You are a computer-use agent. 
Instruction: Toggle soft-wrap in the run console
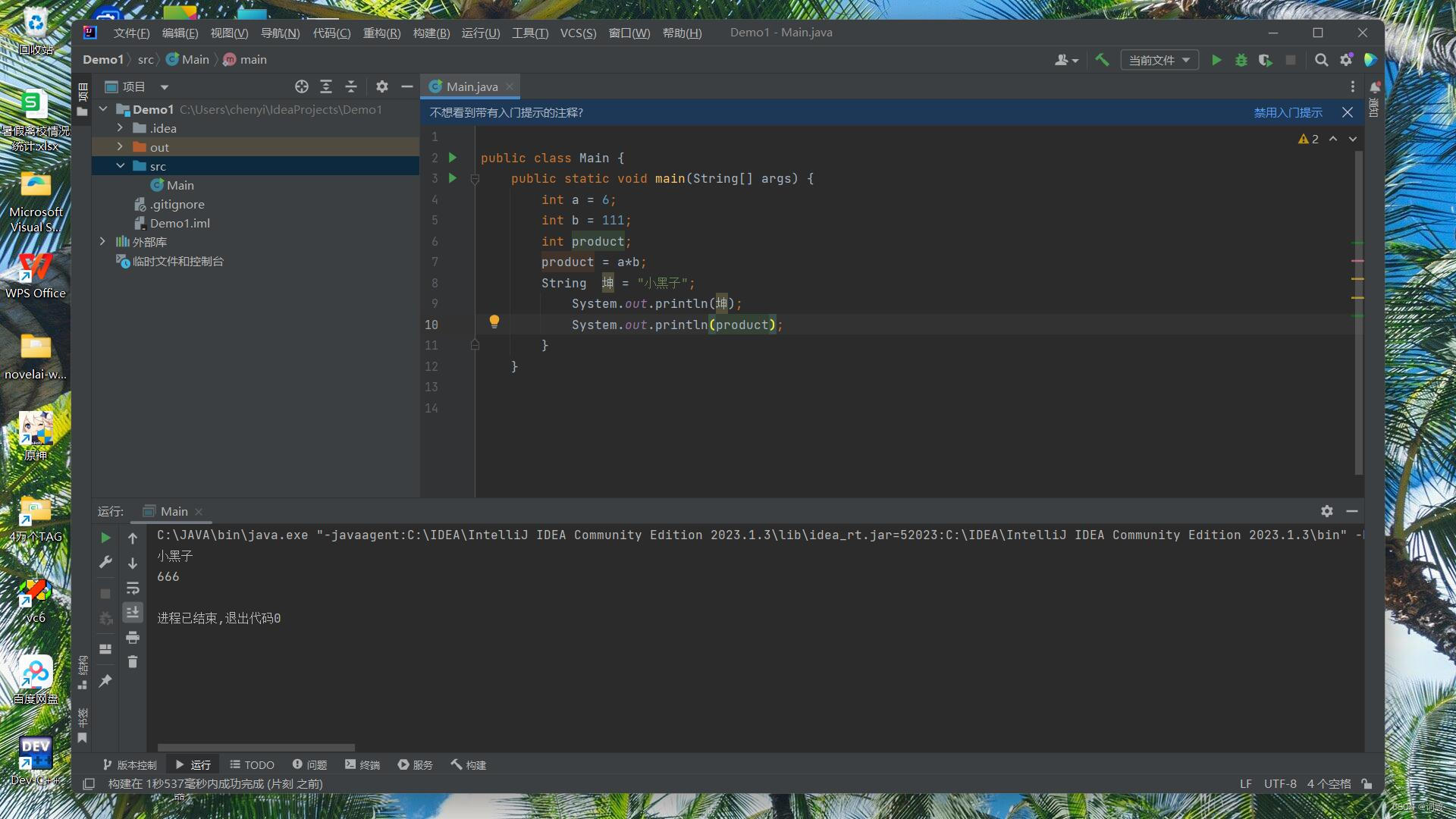133,588
